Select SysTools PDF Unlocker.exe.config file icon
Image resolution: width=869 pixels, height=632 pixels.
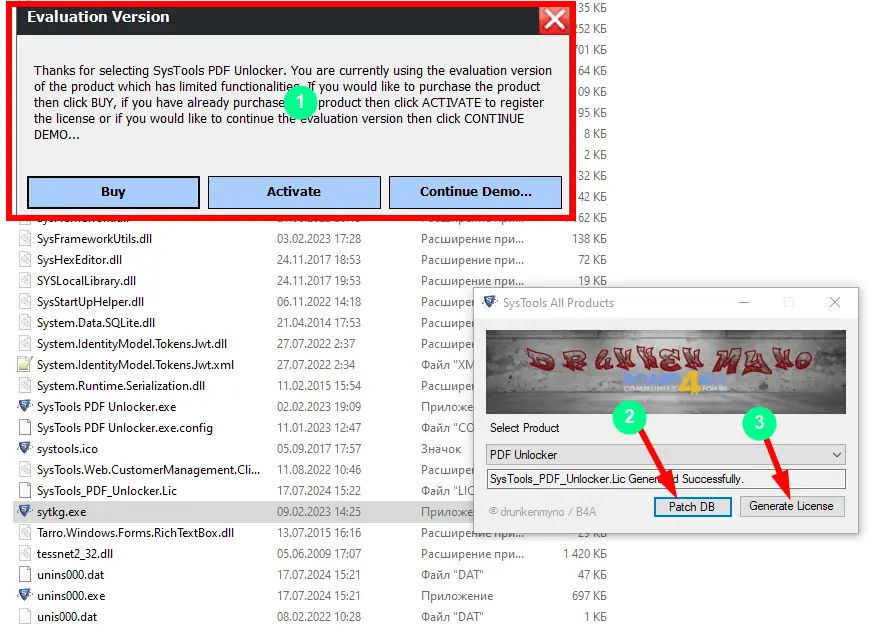25,428
